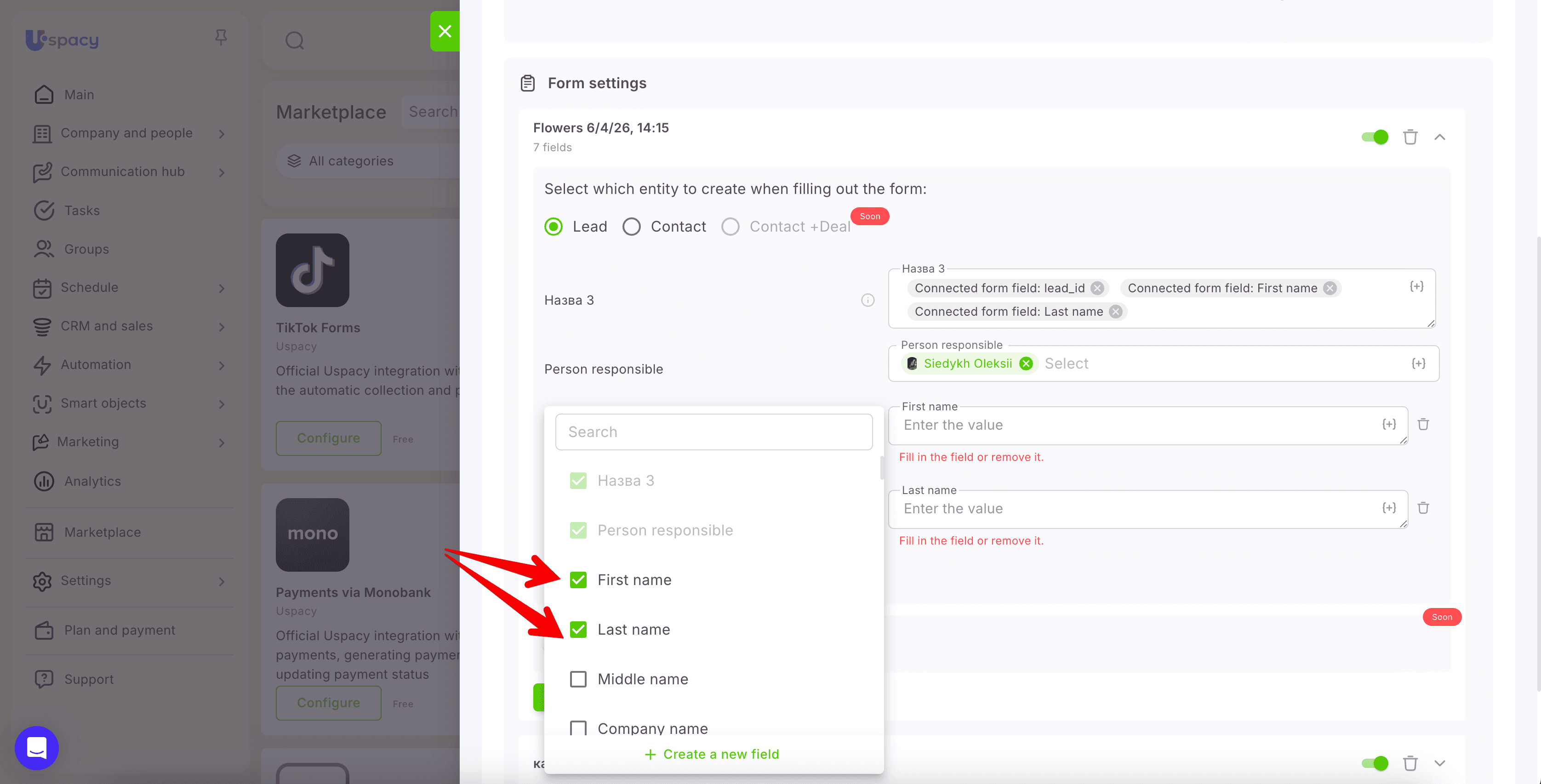Select the Contact radio option
This screenshot has width=1541, height=784.
pos(631,227)
